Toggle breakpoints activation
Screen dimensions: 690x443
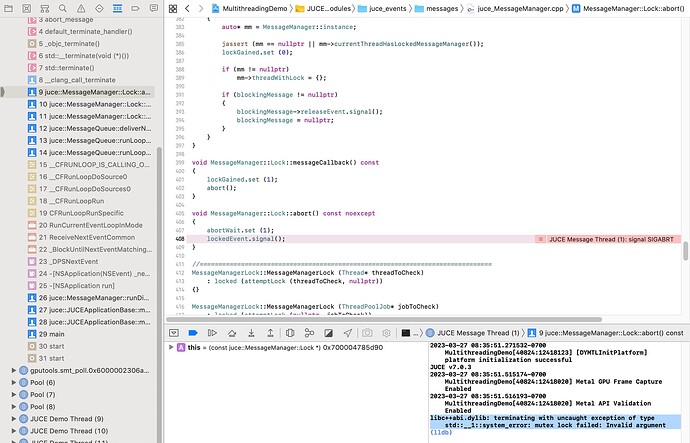coord(193,333)
